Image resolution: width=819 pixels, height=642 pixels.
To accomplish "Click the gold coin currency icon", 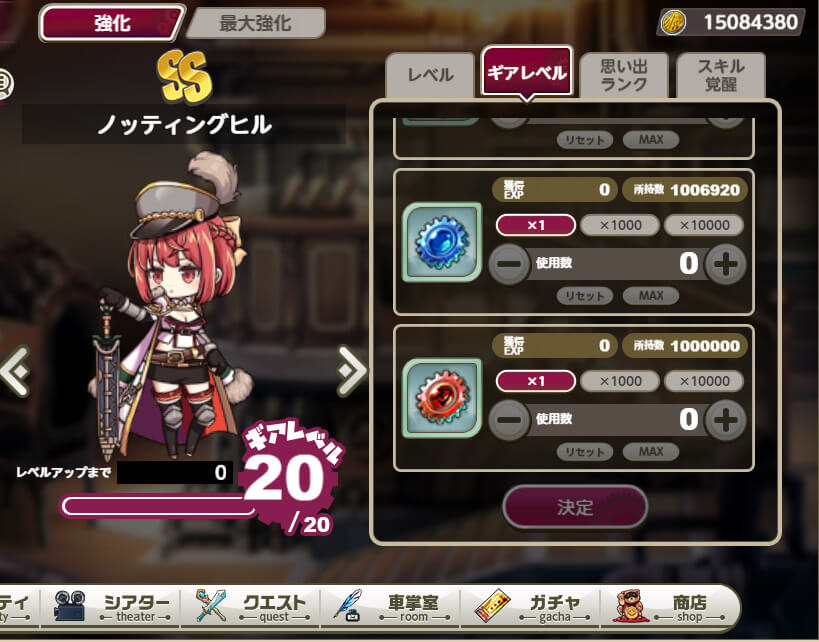I will coord(673,22).
